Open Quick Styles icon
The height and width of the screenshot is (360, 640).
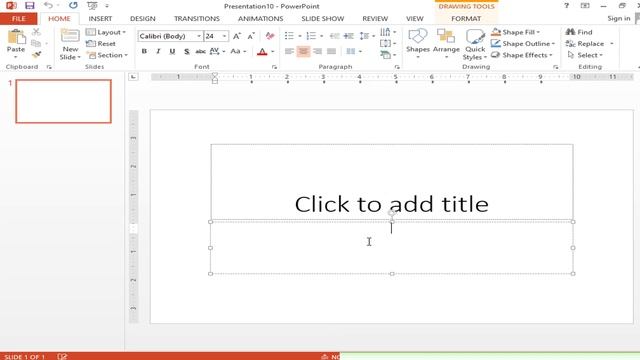point(475,36)
